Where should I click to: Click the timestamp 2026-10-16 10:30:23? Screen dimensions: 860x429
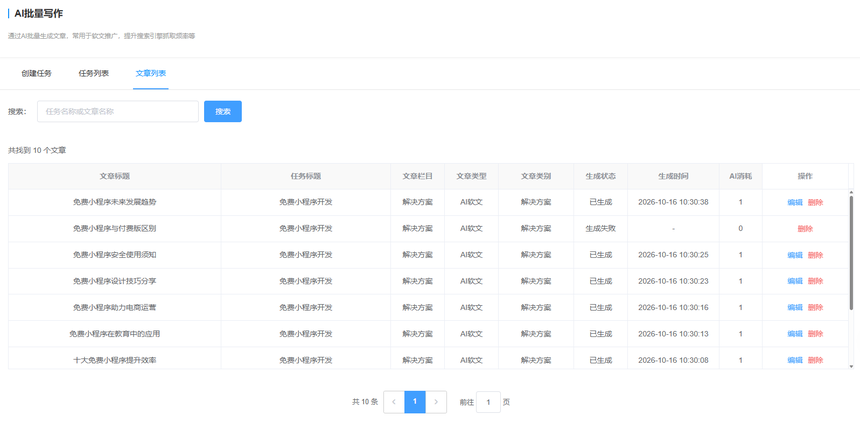(x=674, y=281)
